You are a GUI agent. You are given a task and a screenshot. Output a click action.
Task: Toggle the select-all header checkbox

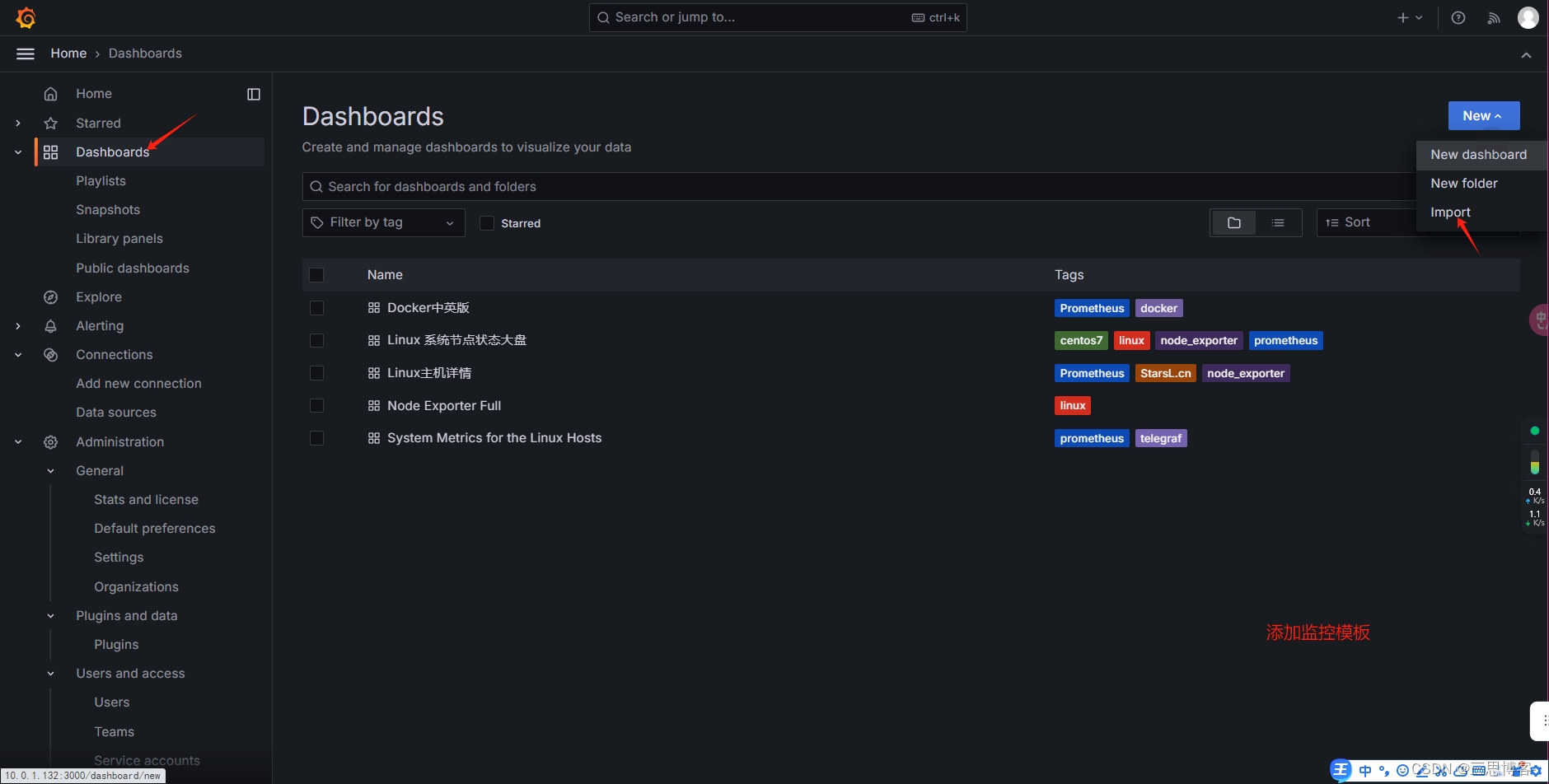[316, 275]
